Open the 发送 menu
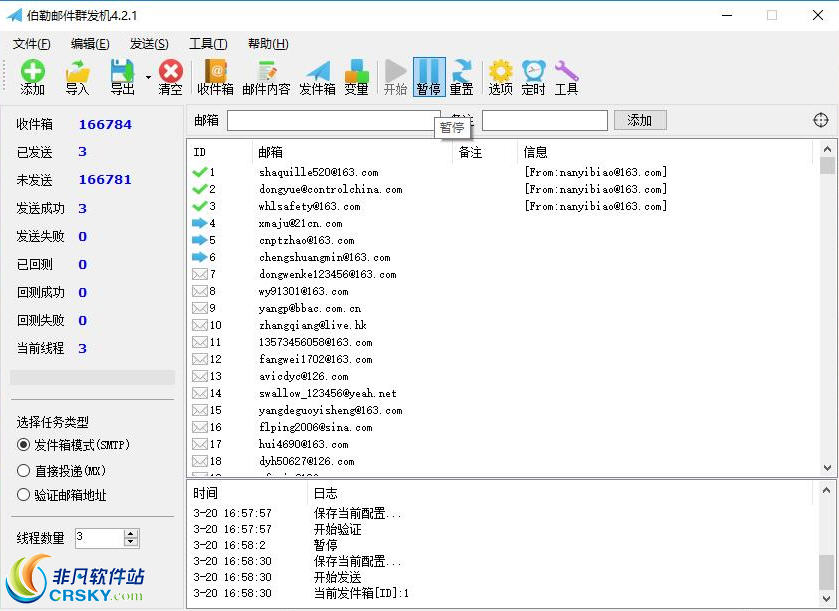Image resolution: width=839 pixels, height=611 pixels. pos(147,44)
